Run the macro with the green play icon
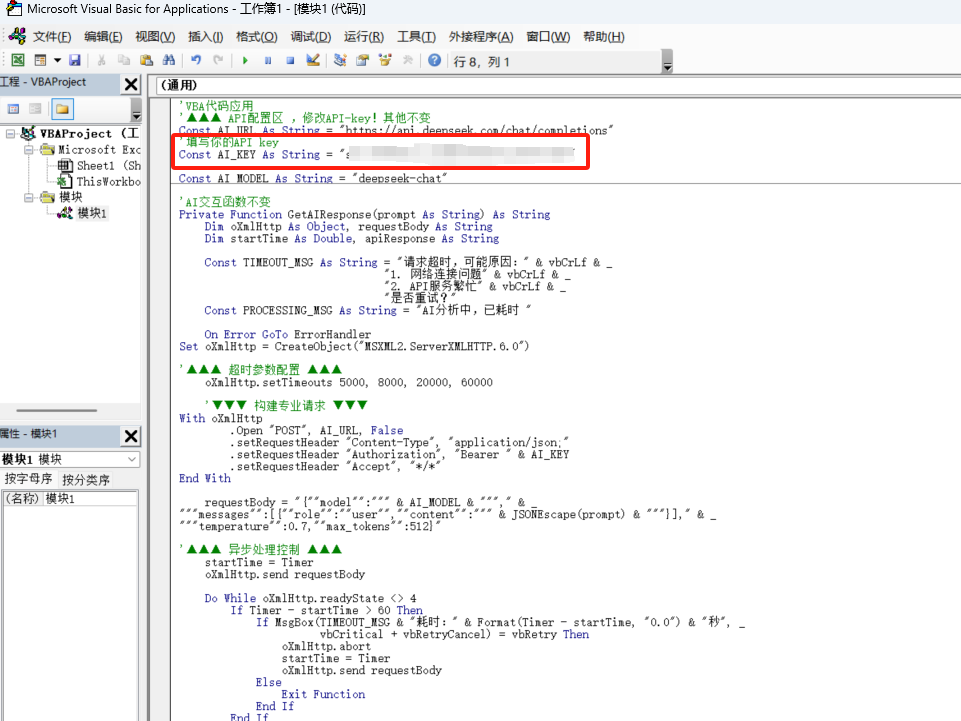961x721 pixels. [245, 60]
